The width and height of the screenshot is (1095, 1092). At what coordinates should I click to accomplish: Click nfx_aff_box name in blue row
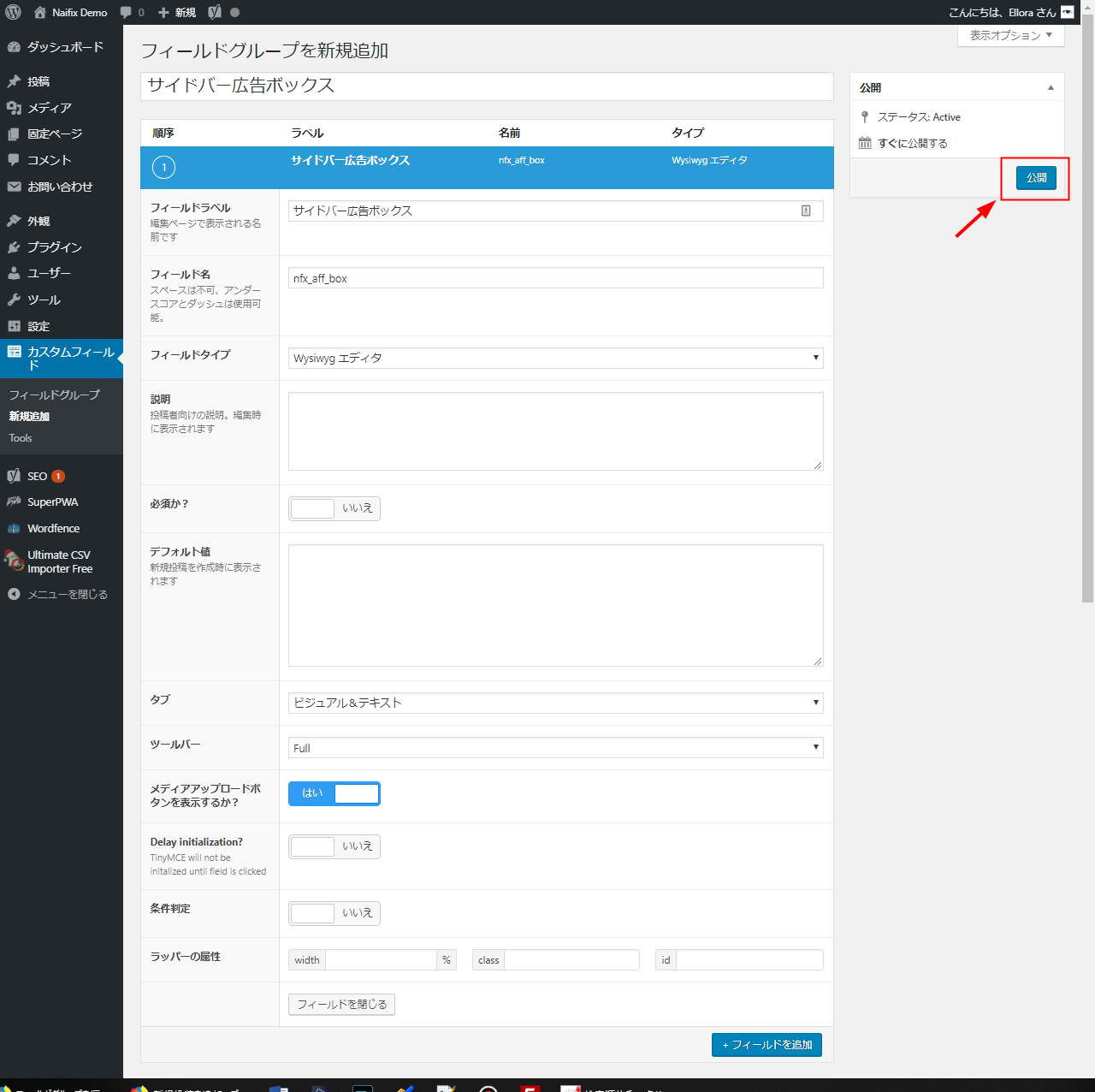click(x=522, y=160)
